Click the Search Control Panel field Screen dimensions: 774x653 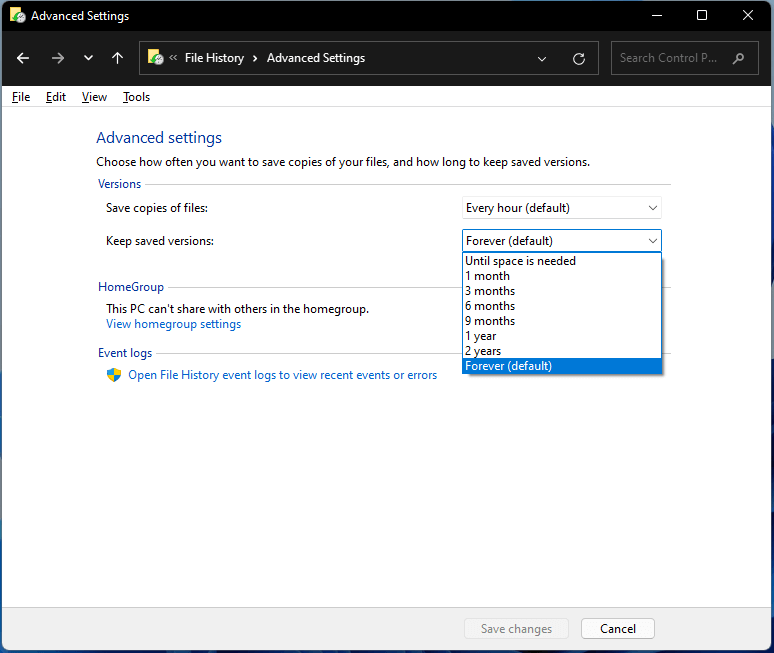[x=668, y=58]
